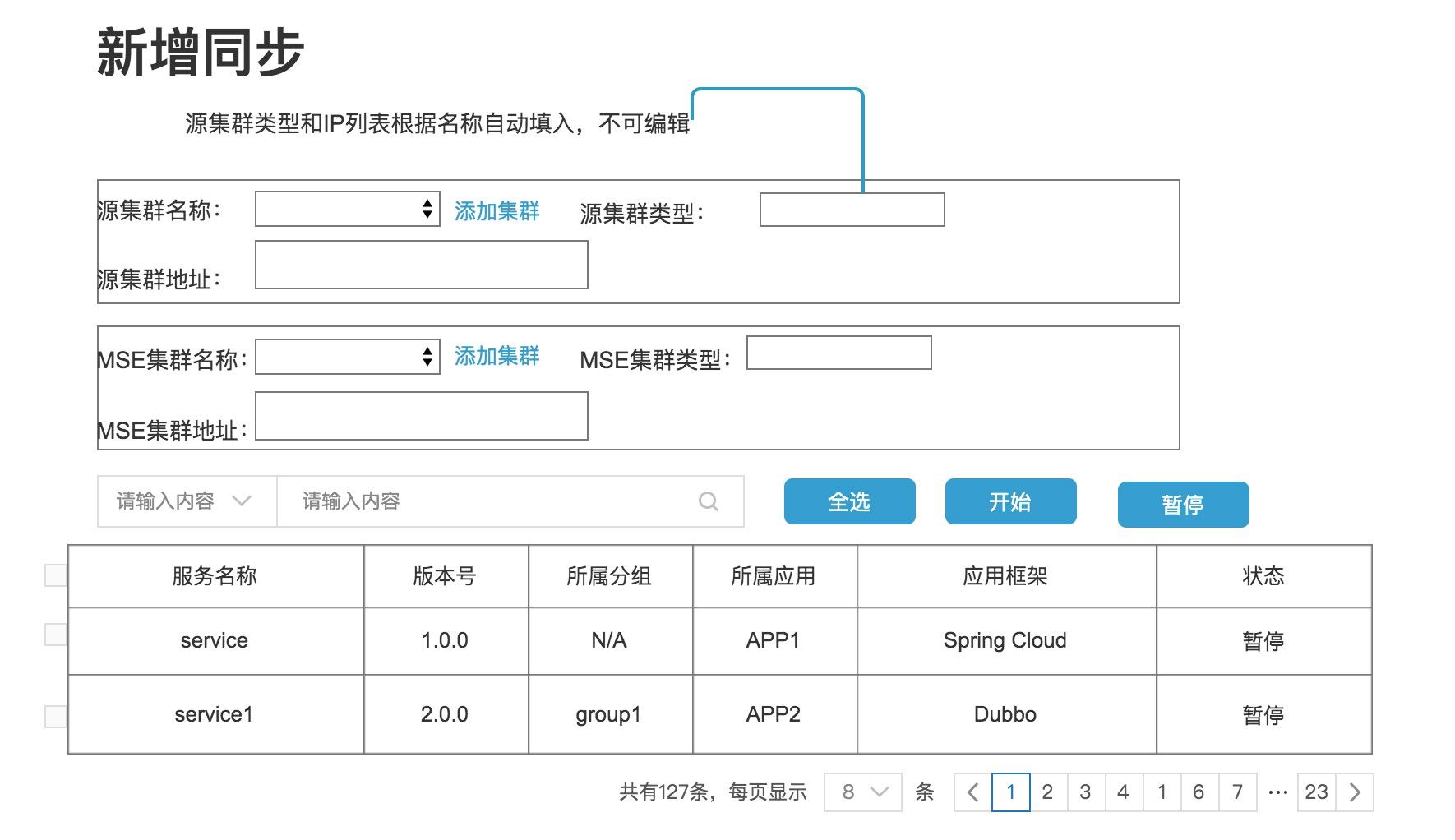Click the 版本号 column header
Viewport: 1455px width, 840px height.
[x=446, y=576]
